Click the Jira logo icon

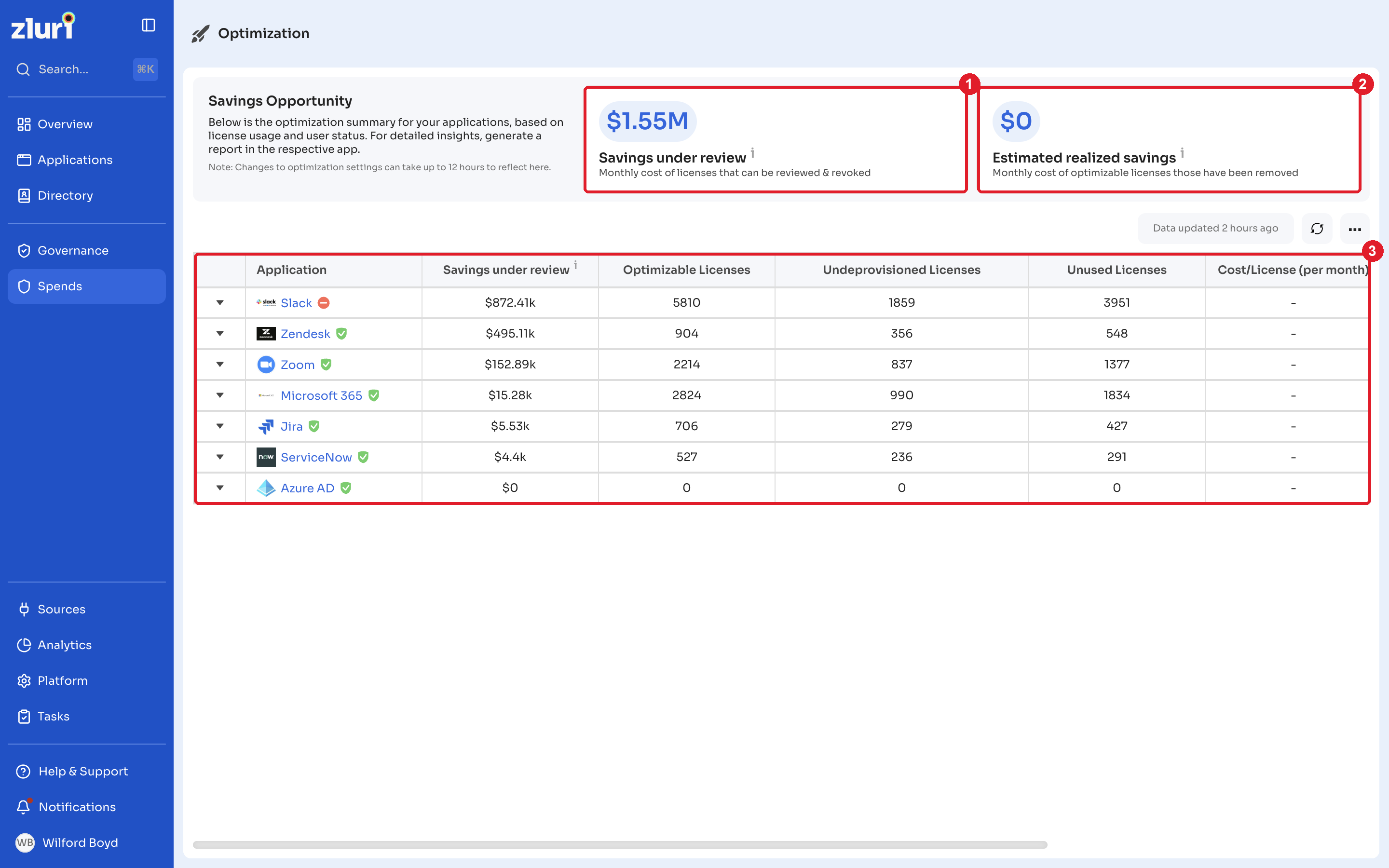[266, 426]
